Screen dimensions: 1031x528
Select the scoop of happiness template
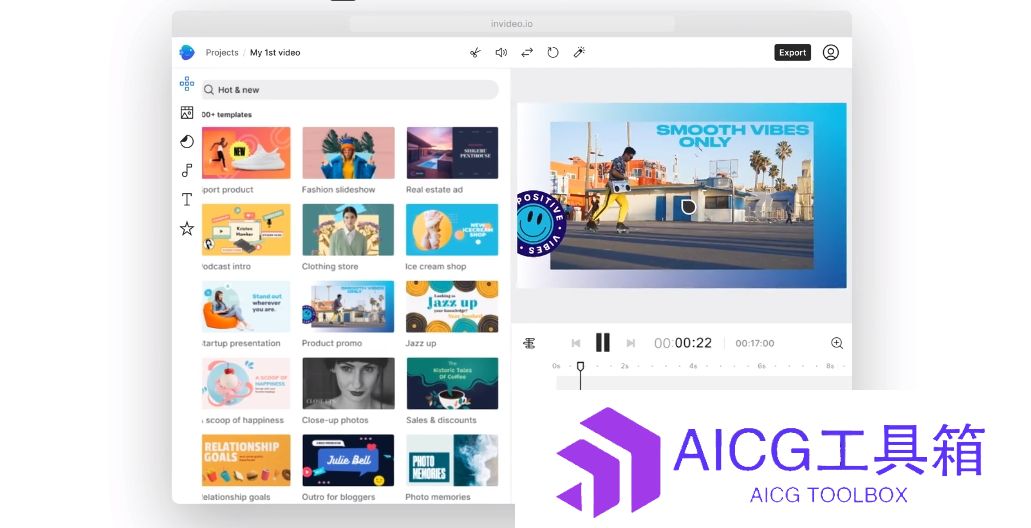click(x=246, y=383)
